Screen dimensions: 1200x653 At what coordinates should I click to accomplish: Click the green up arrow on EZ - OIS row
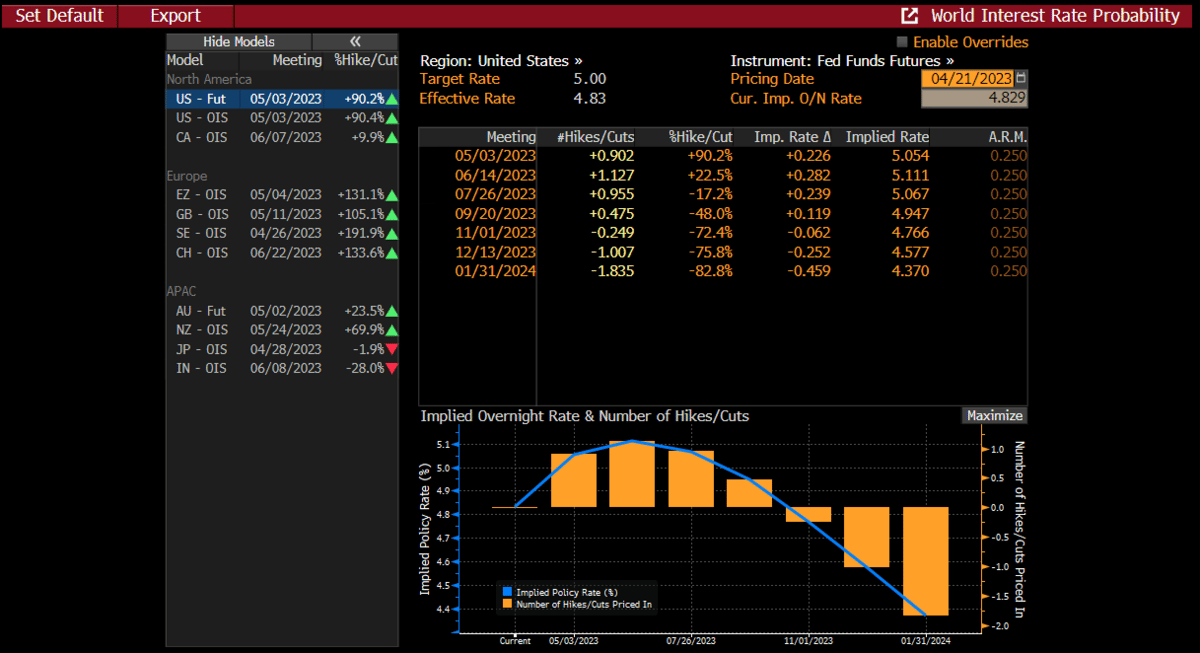click(x=392, y=196)
